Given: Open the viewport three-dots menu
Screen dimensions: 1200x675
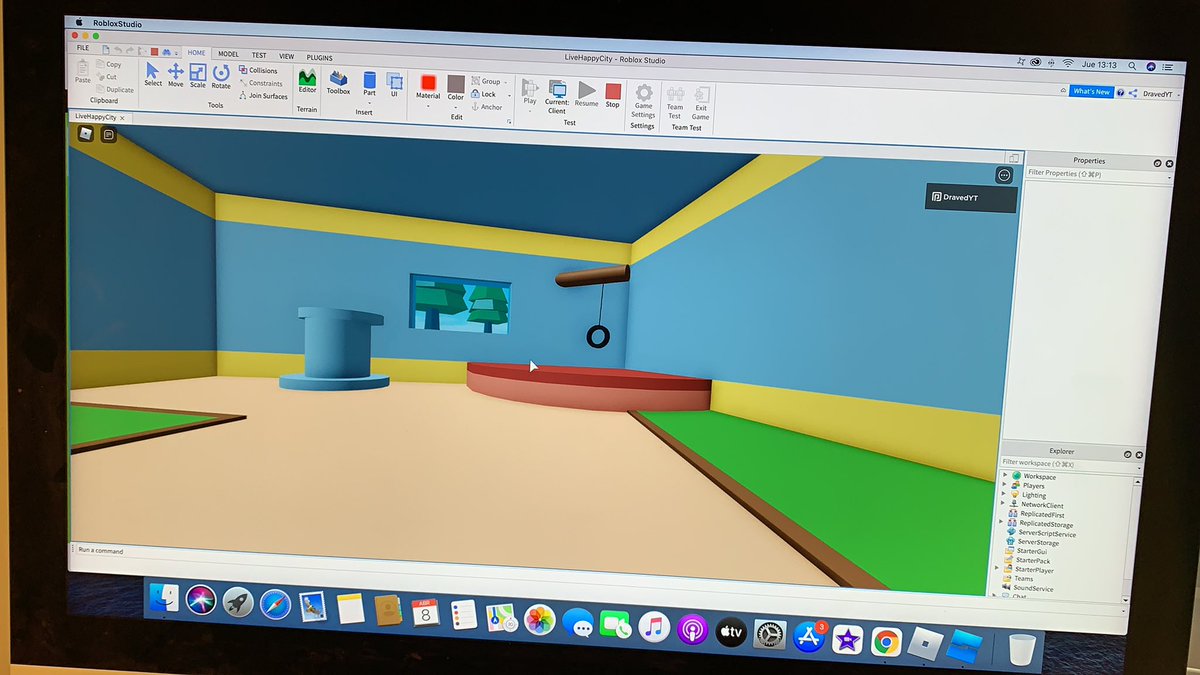Looking at the screenshot, I should [x=1004, y=175].
